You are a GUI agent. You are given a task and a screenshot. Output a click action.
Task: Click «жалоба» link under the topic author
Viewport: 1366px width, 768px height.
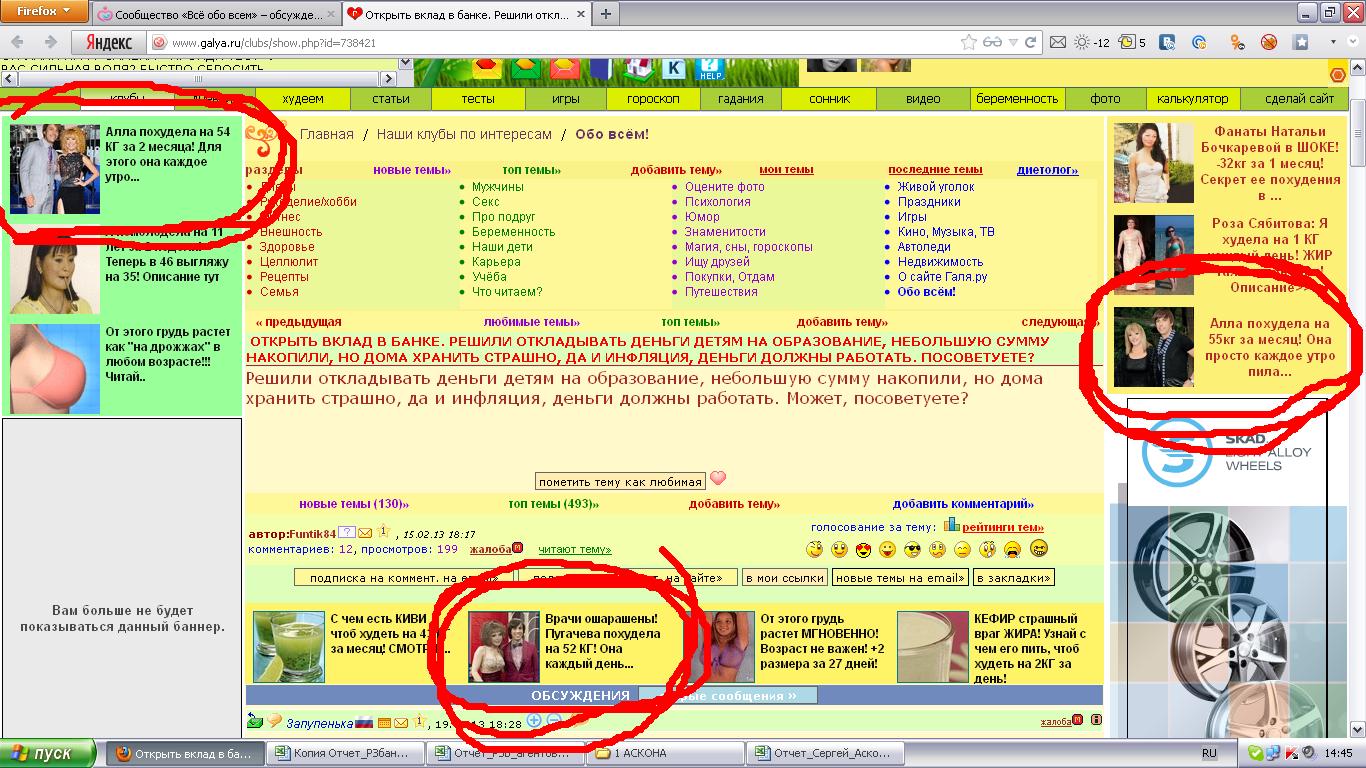coord(490,549)
